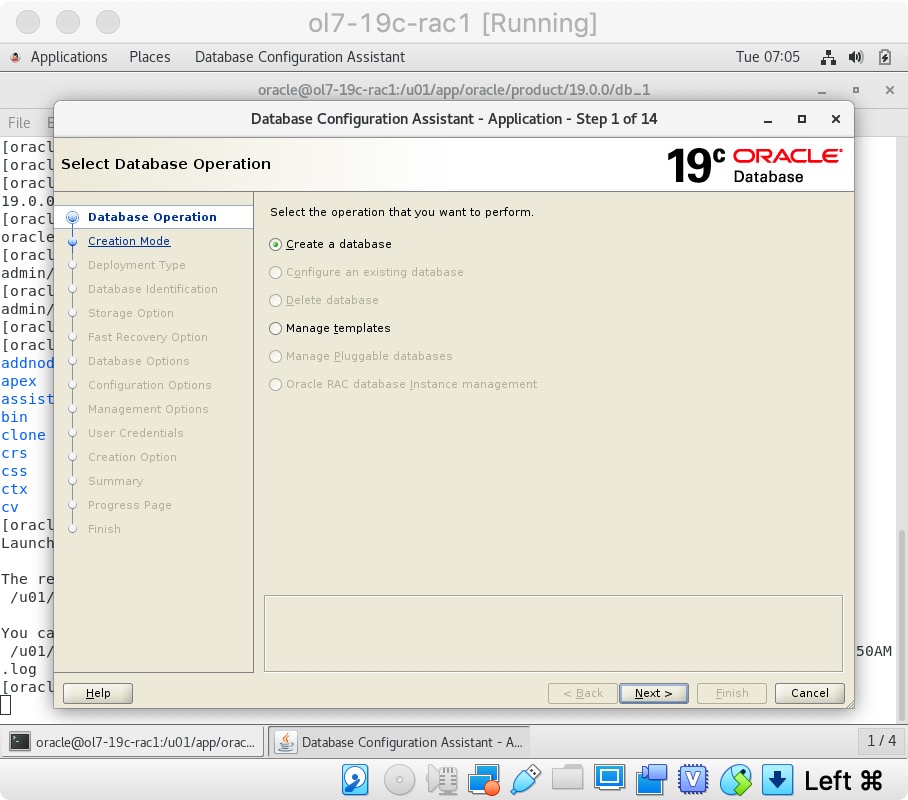This screenshot has height=800, width=908.
Task: Click the VirtualBox shared folders icon
Action: [568, 777]
